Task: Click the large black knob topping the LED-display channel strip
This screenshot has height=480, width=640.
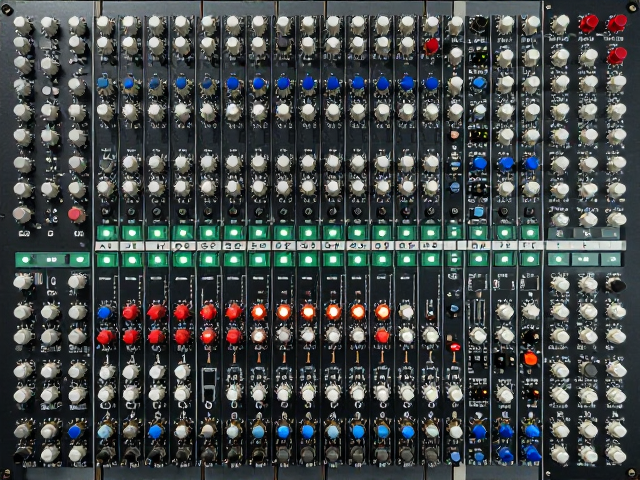Action: click(479, 24)
